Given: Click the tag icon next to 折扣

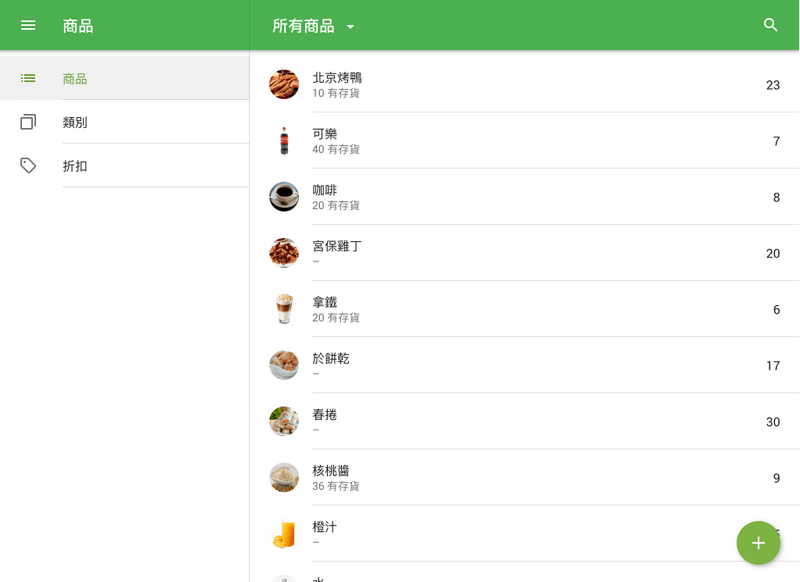Looking at the screenshot, I should [x=28, y=165].
